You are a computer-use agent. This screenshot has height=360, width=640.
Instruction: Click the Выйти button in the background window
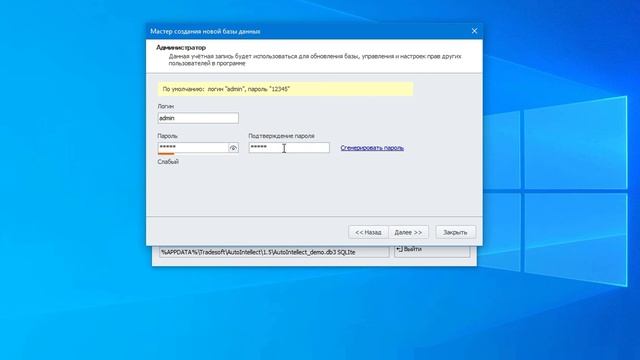(432, 251)
